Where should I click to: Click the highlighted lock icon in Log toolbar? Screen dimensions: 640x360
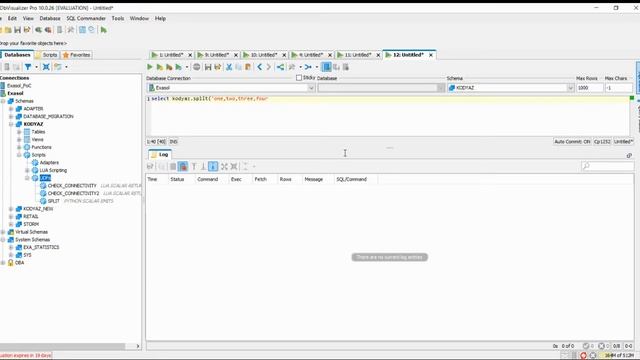point(183,166)
